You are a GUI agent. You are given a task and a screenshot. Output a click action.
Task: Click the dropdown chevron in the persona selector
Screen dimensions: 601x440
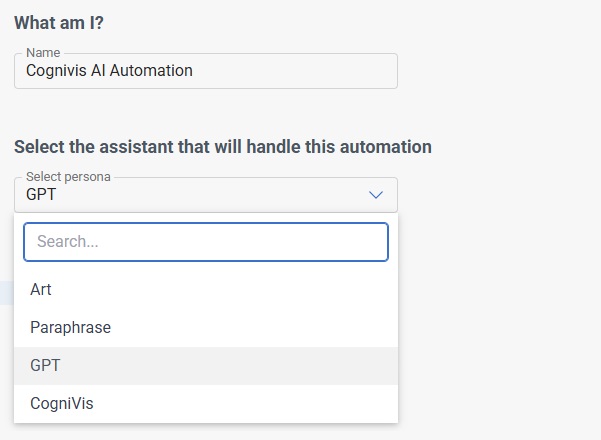(x=376, y=195)
